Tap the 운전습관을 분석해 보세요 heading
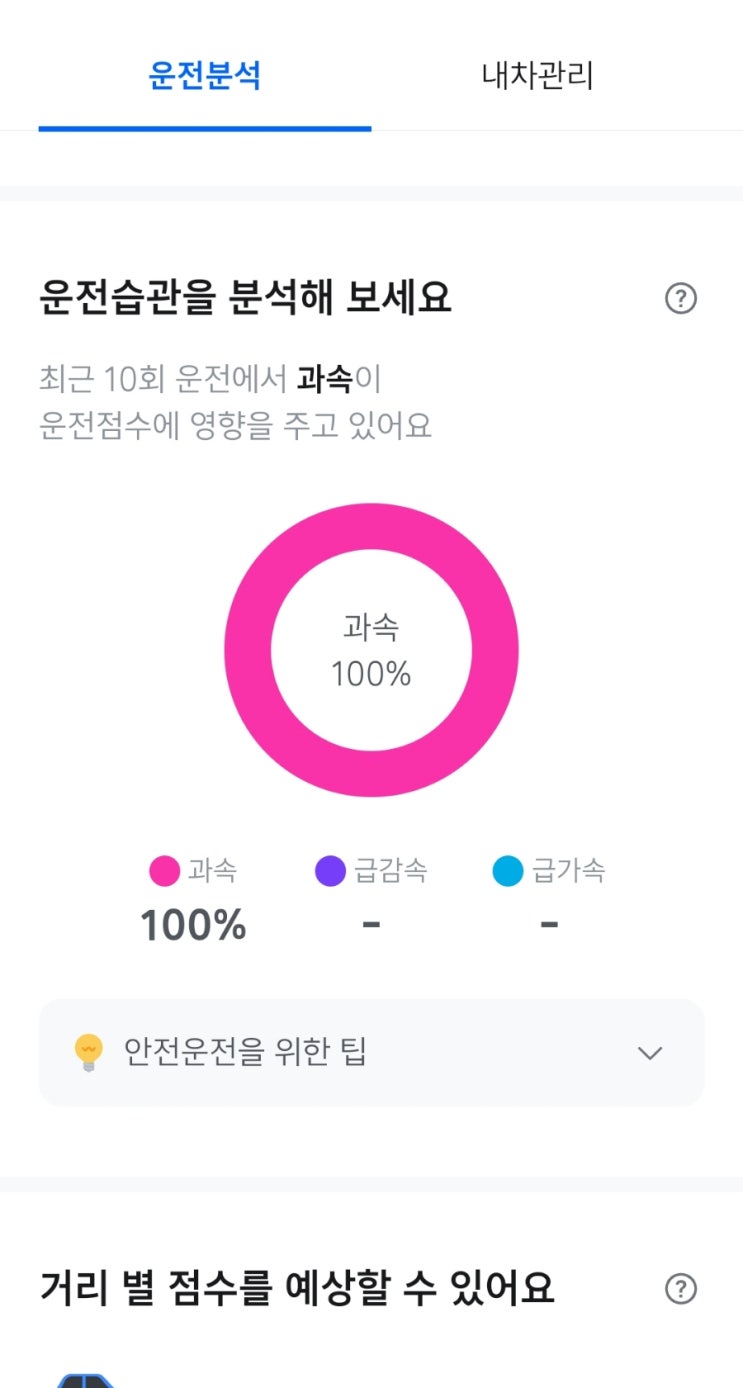This screenshot has width=743, height=1388. point(245,298)
